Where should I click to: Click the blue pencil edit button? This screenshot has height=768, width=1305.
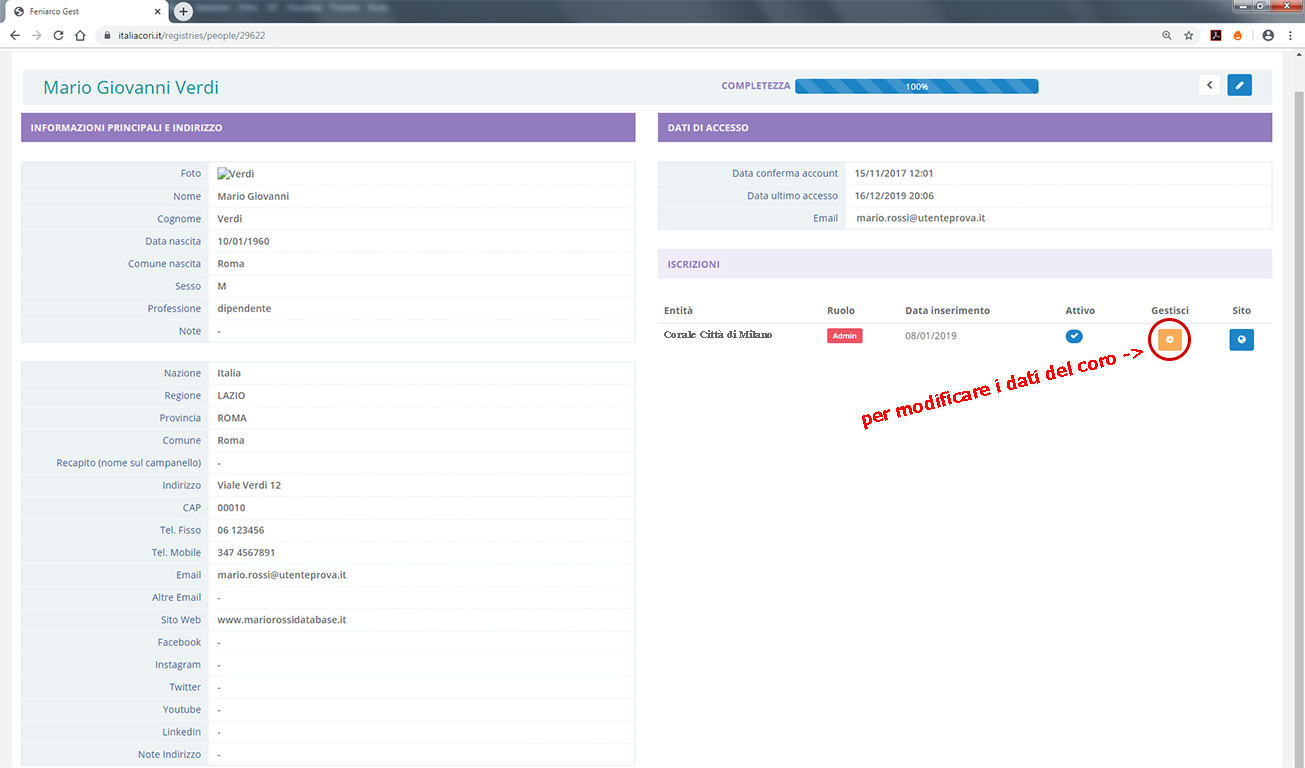pos(1239,86)
